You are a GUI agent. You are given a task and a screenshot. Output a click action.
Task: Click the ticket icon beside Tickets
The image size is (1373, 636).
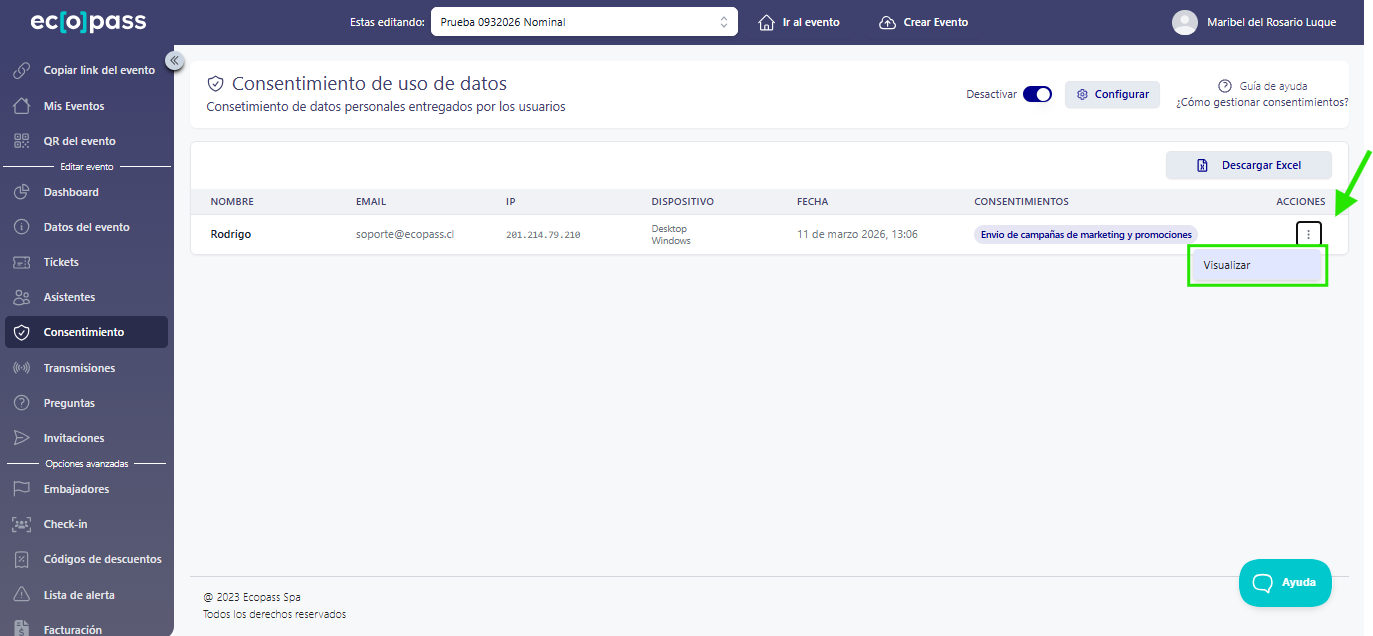tap(21, 262)
